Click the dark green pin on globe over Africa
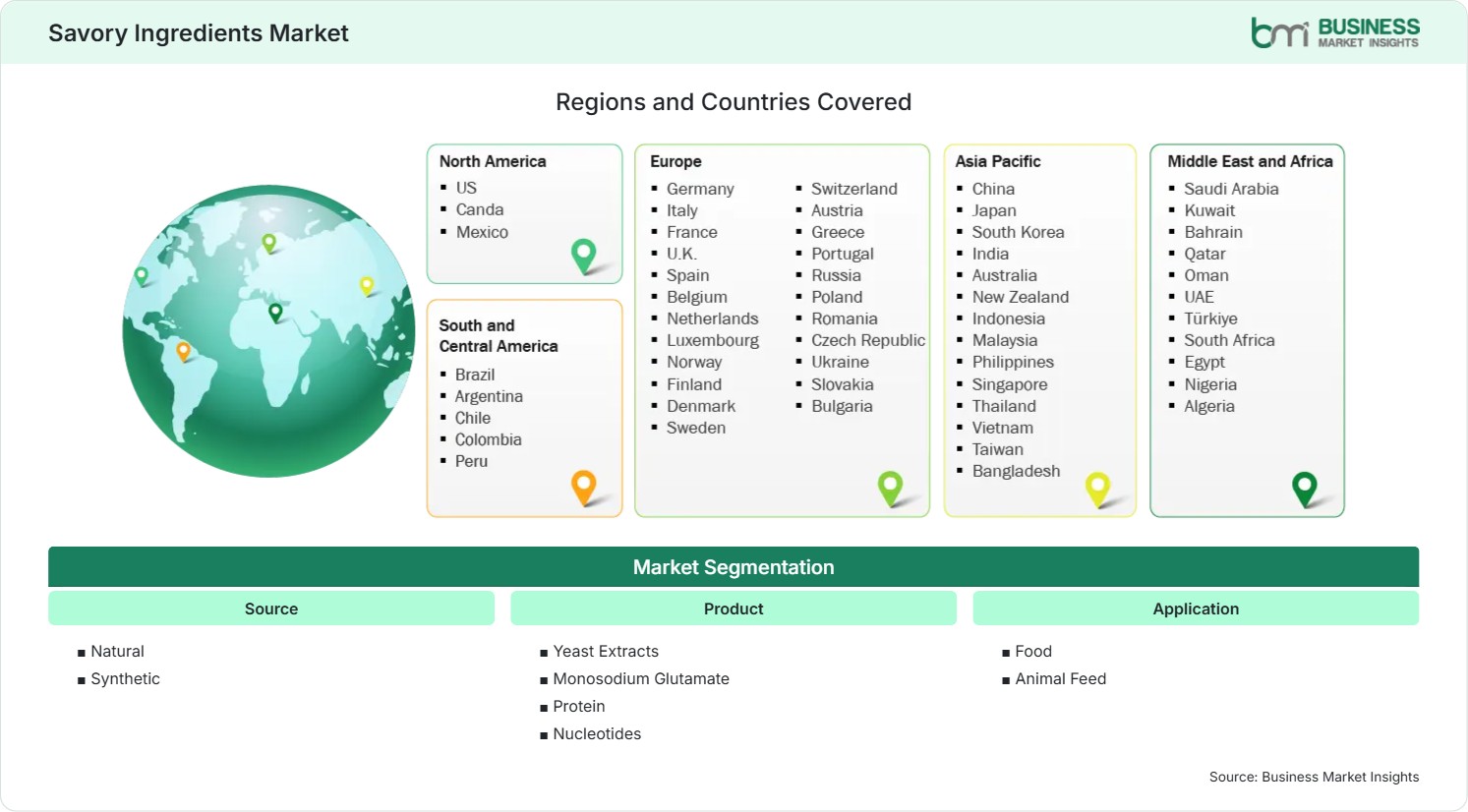Viewport: 1468px width, 812px height. pos(275,313)
